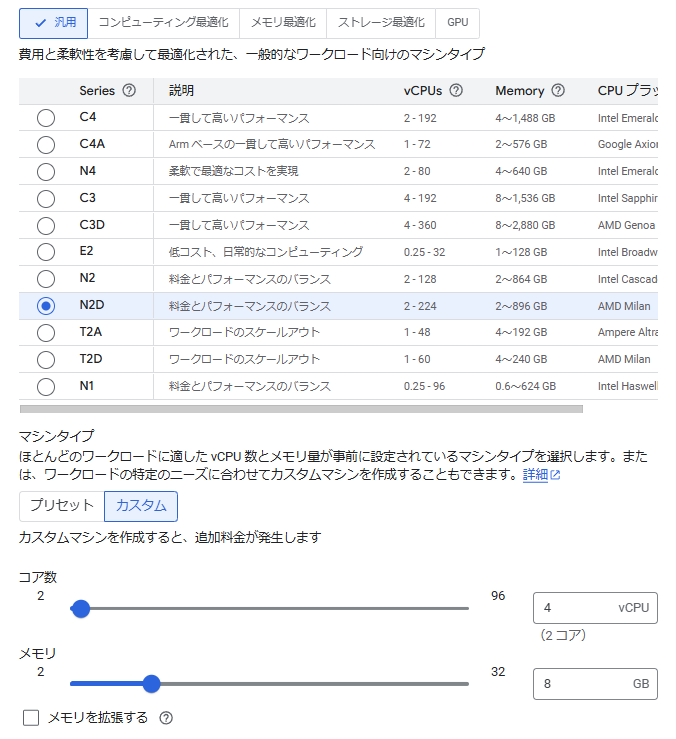This screenshot has width=676, height=739.
Task: Click T2A platform text Ampere Altra
Action: click(627, 332)
